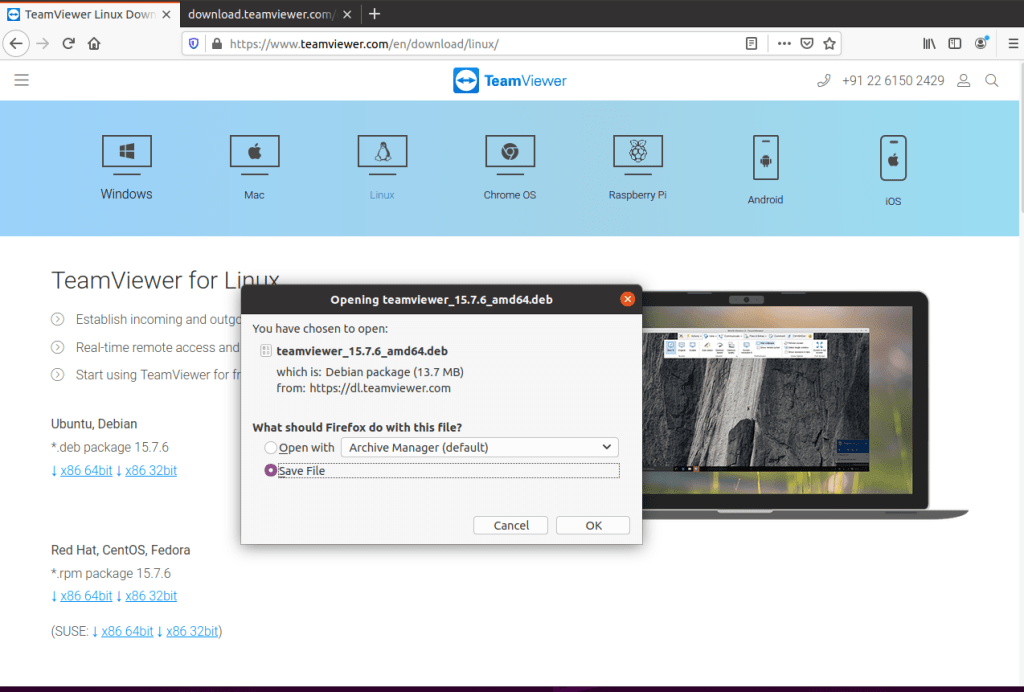Open page actions three-dot menu
This screenshot has width=1024, height=692.
click(784, 44)
